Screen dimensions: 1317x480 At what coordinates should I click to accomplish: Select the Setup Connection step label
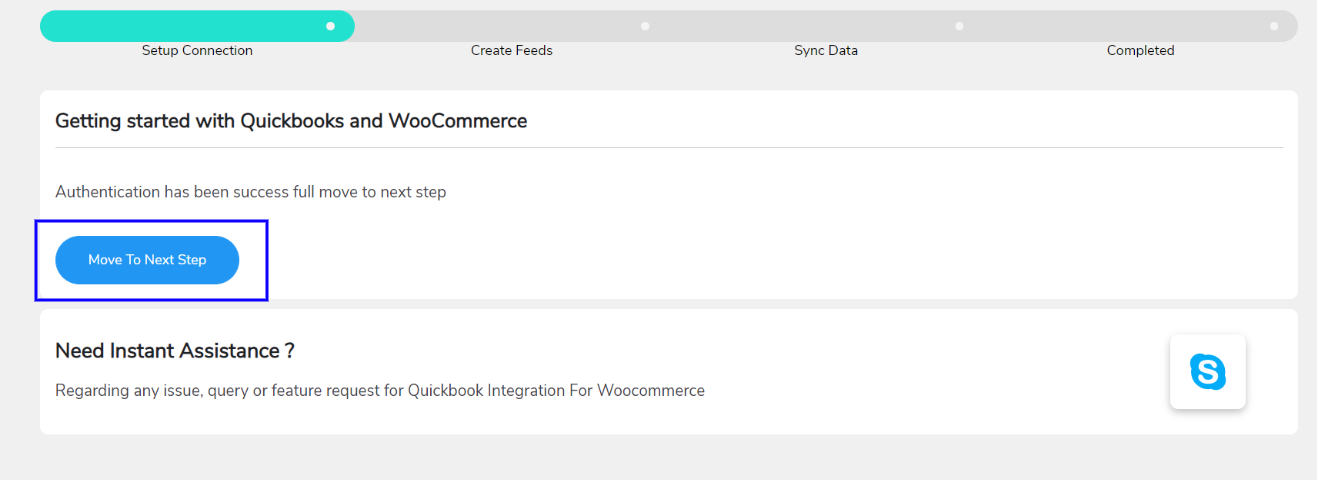(197, 50)
